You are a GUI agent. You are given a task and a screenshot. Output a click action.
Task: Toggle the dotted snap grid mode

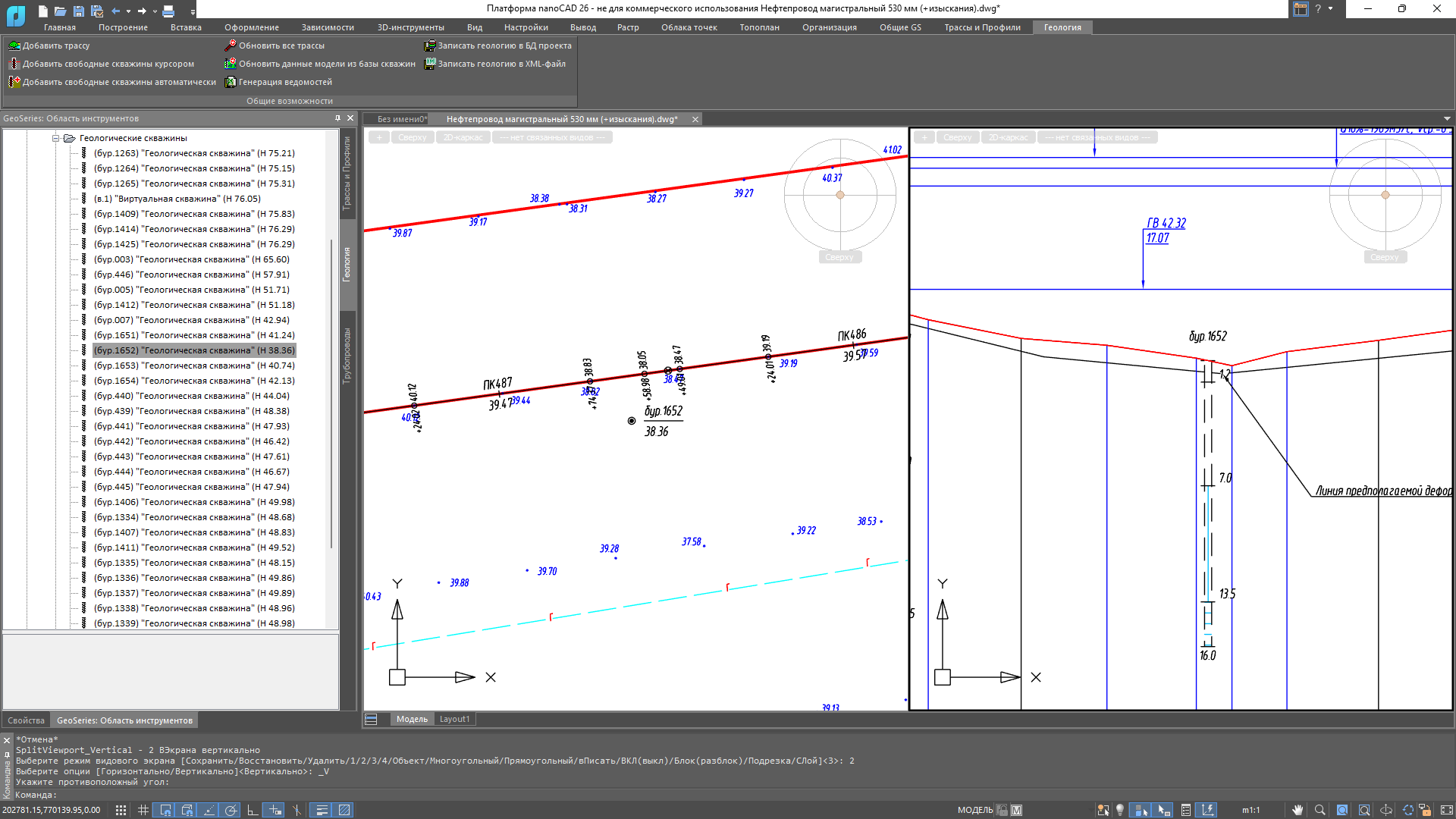(121, 810)
